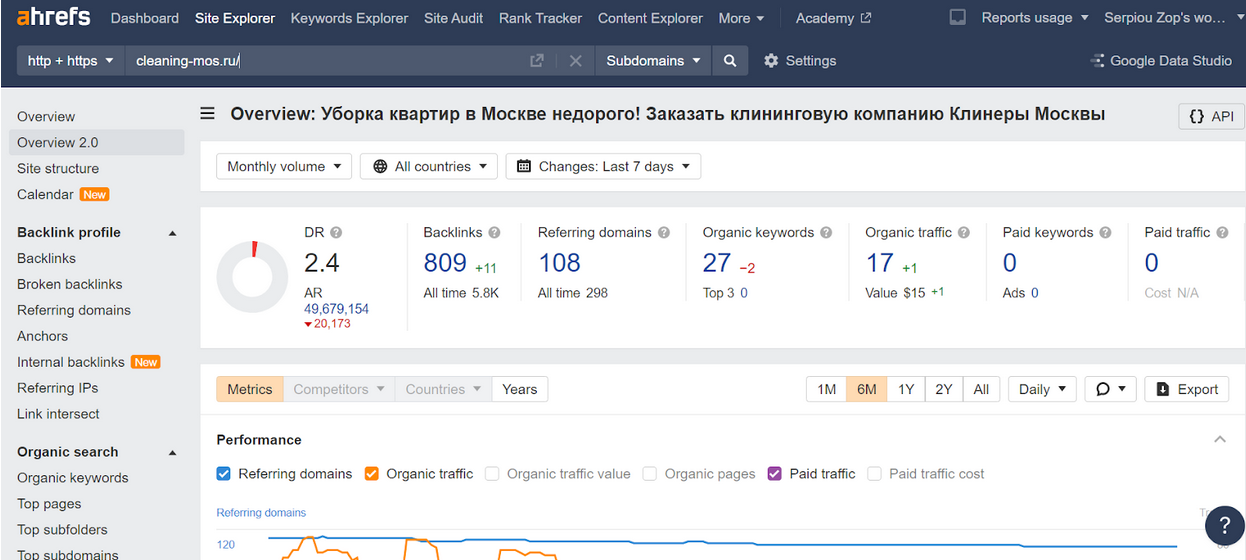Open the chart annotations comment icon
This screenshot has width=1246, height=560.
(1110, 389)
